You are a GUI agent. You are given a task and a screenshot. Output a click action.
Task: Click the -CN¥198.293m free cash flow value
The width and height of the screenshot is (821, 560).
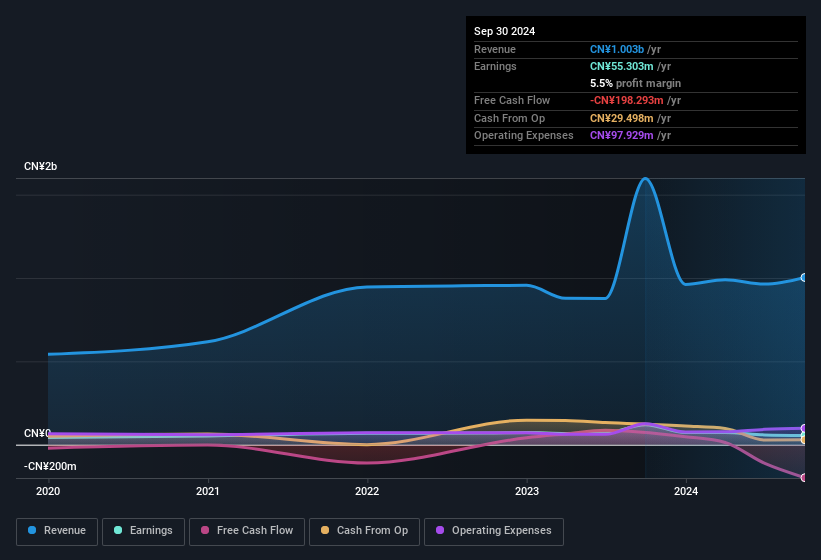(627, 100)
